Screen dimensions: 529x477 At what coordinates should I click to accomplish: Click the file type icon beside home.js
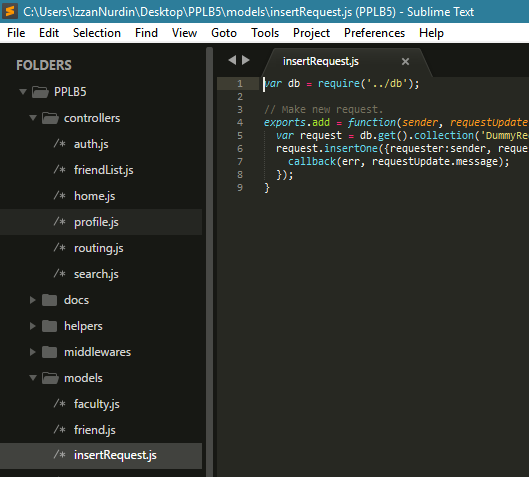click(60, 196)
